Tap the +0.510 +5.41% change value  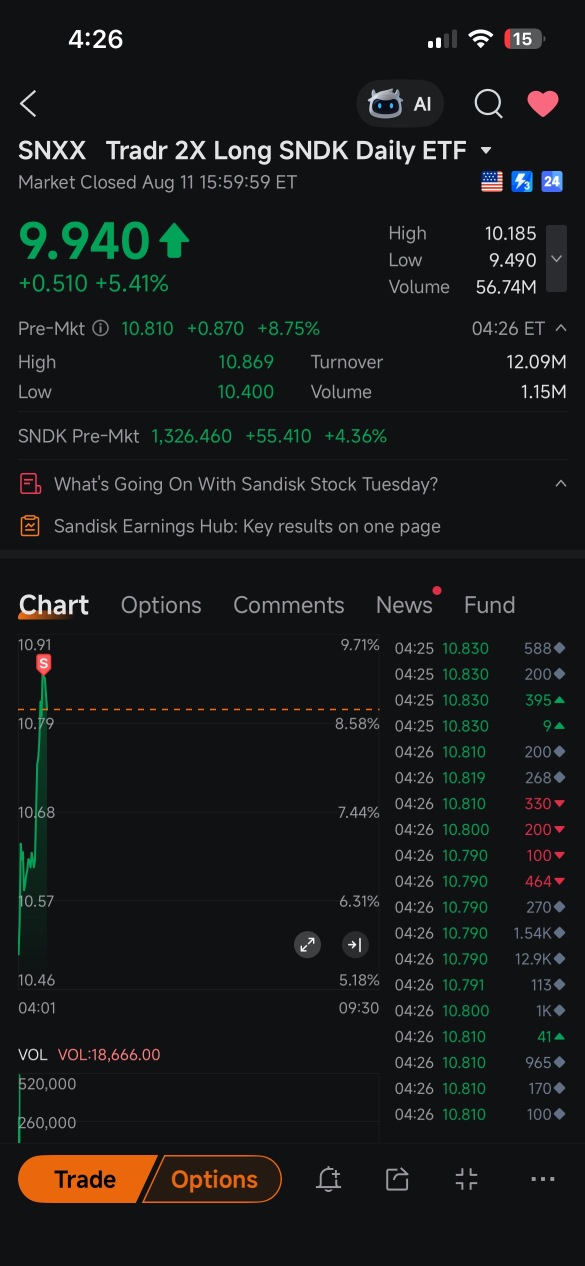pyautogui.click(x=93, y=284)
